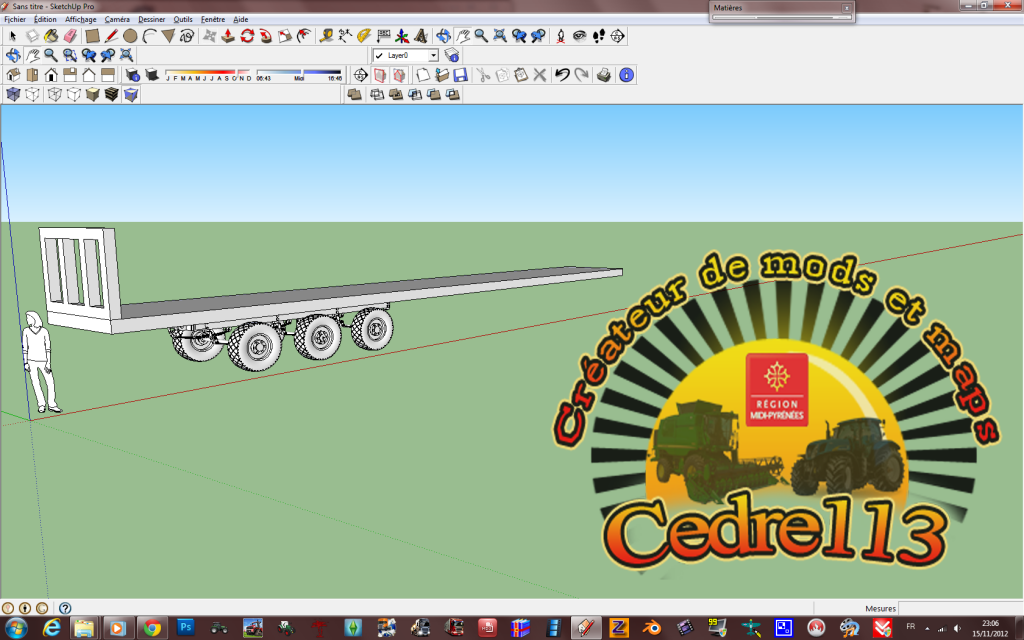Open the Édition menu

tap(45, 20)
